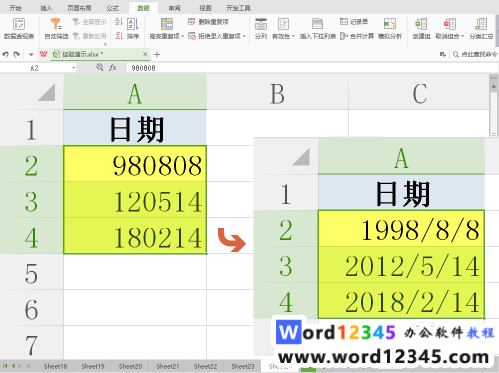Click the redo arrow icon
The width and height of the screenshot is (499, 373).
(17, 54)
